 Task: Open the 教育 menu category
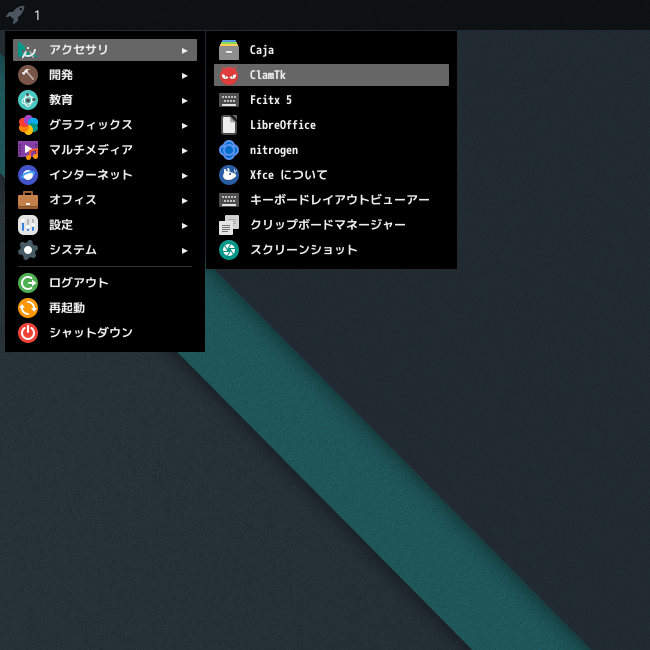tap(105, 100)
